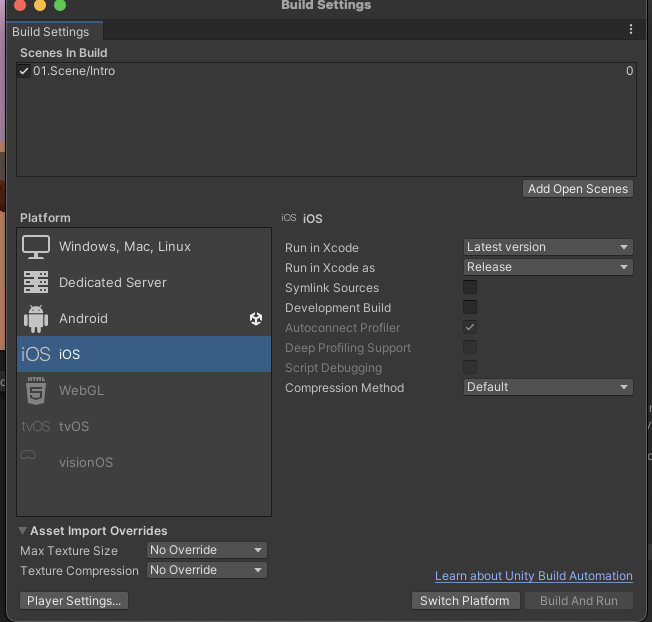652x622 pixels.
Task: Click the Scenes In Build heading
Action: pos(64,53)
